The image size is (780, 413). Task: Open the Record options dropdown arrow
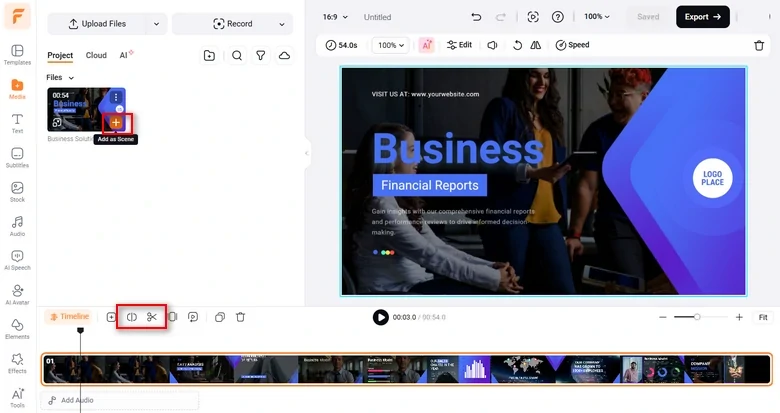[x=282, y=24]
